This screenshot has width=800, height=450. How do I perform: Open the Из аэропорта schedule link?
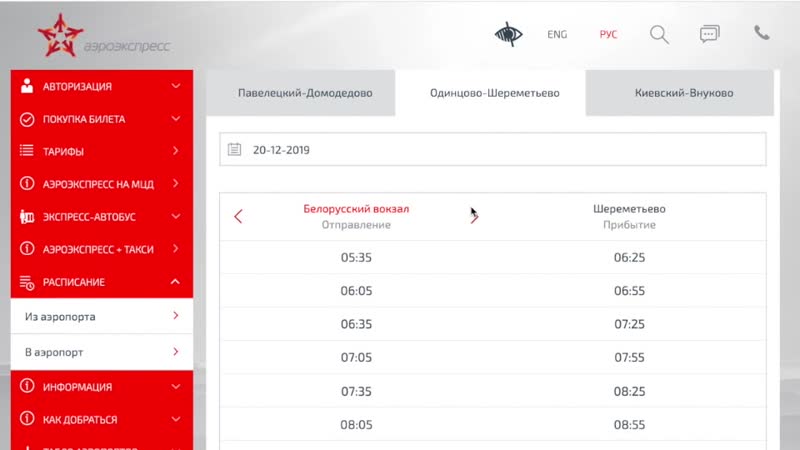point(100,317)
